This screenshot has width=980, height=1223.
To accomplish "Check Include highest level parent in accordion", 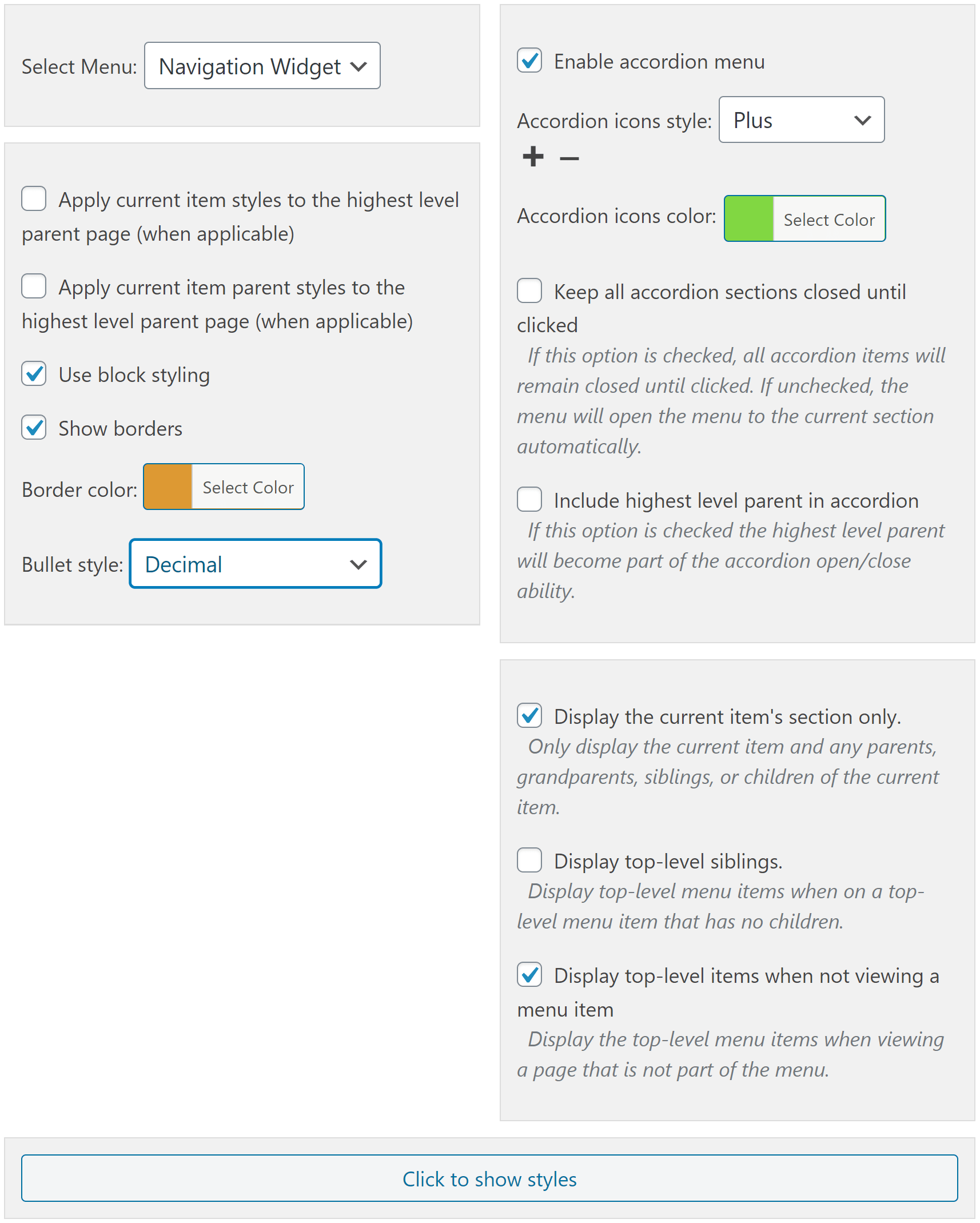I will click(529, 500).
